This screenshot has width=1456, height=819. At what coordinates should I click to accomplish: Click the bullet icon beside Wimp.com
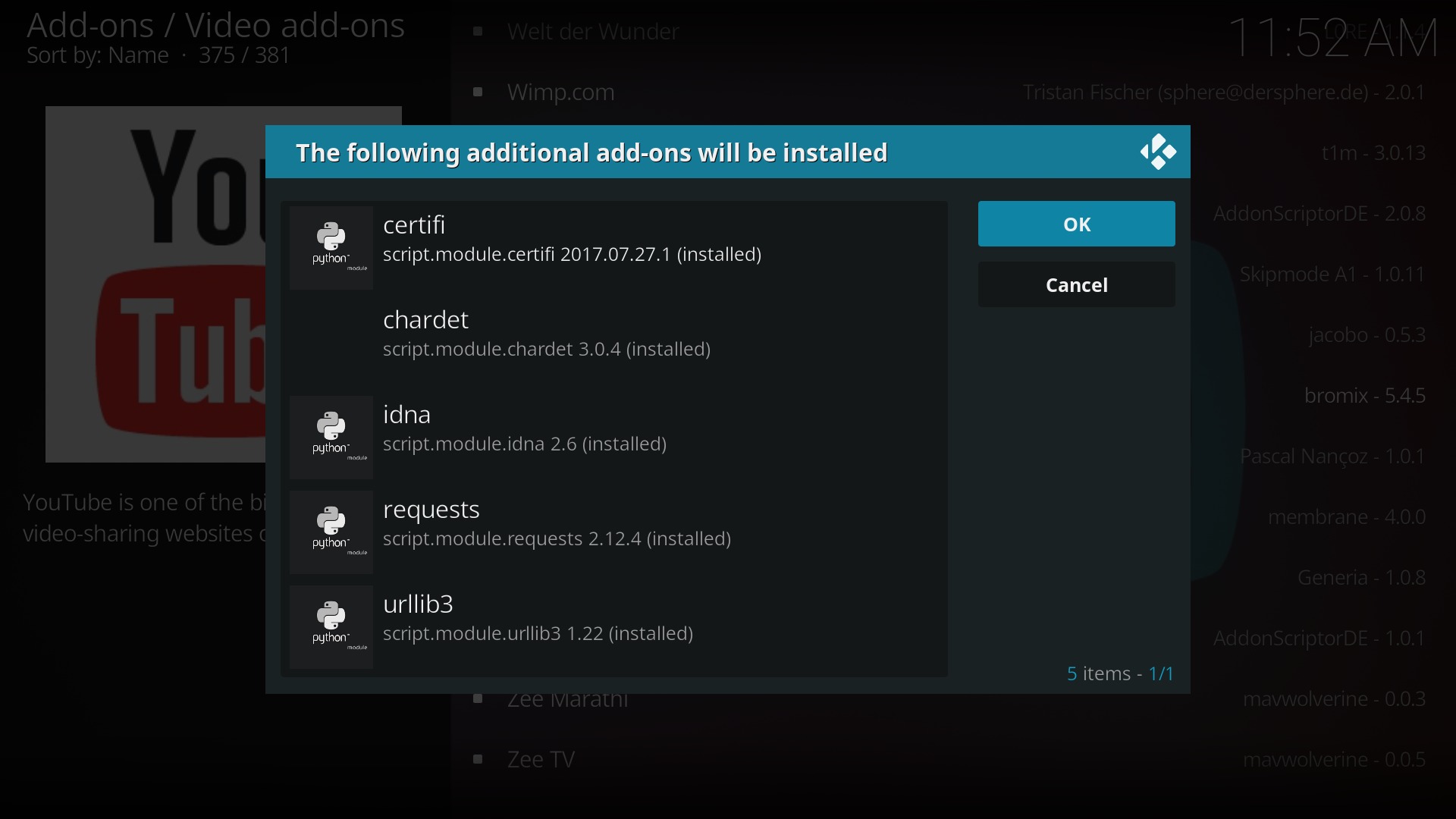click(478, 93)
